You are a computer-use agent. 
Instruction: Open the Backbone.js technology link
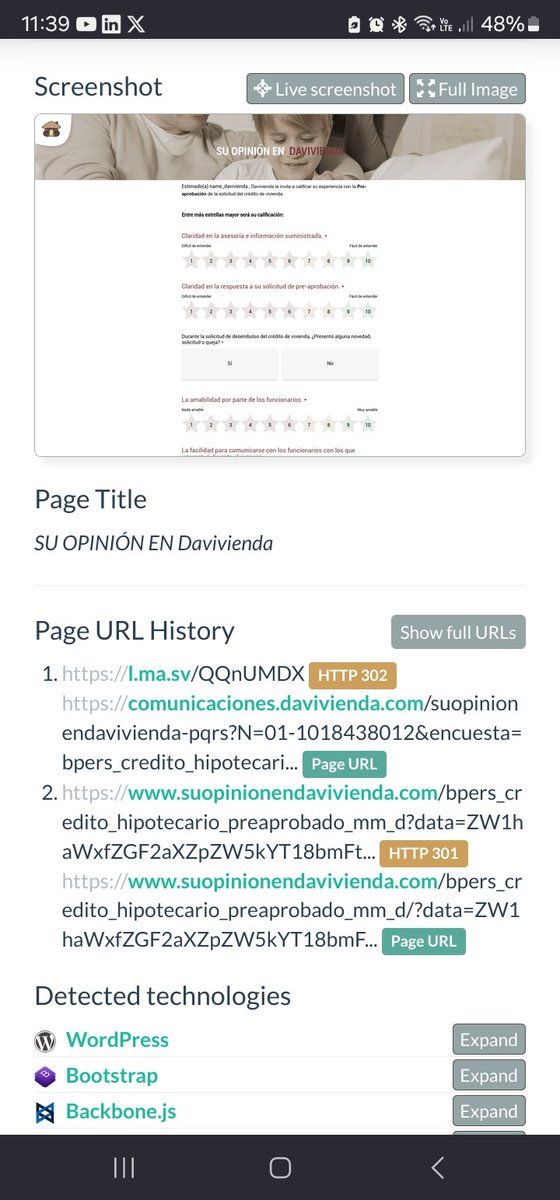click(x=121, y=1112)
